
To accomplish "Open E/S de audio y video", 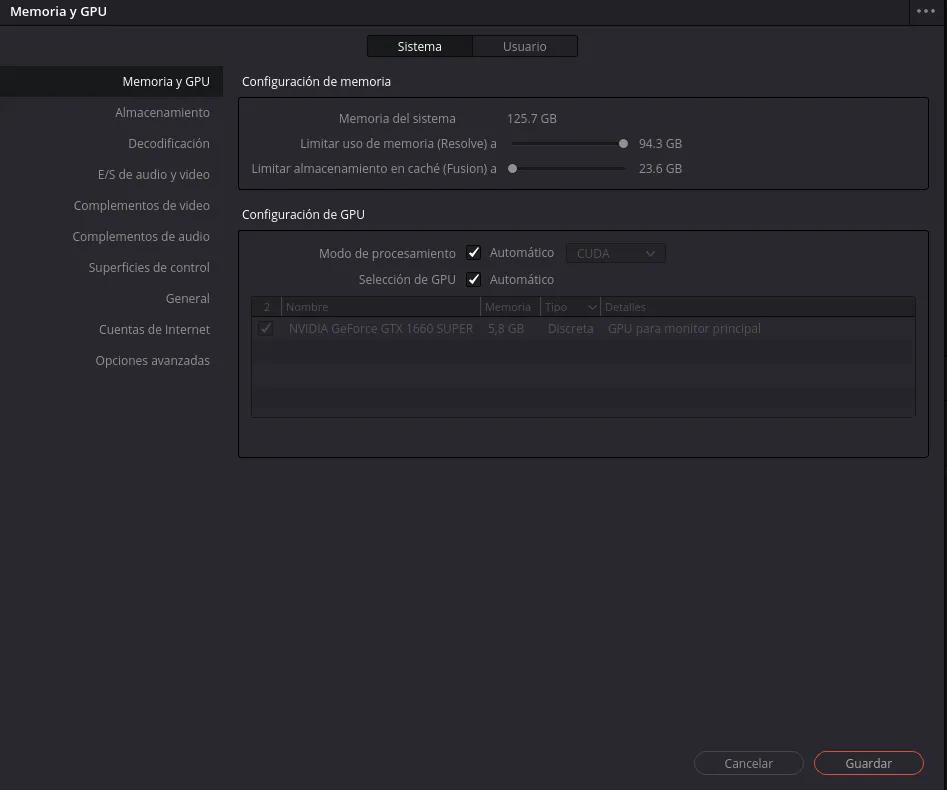I will [153, 175].
